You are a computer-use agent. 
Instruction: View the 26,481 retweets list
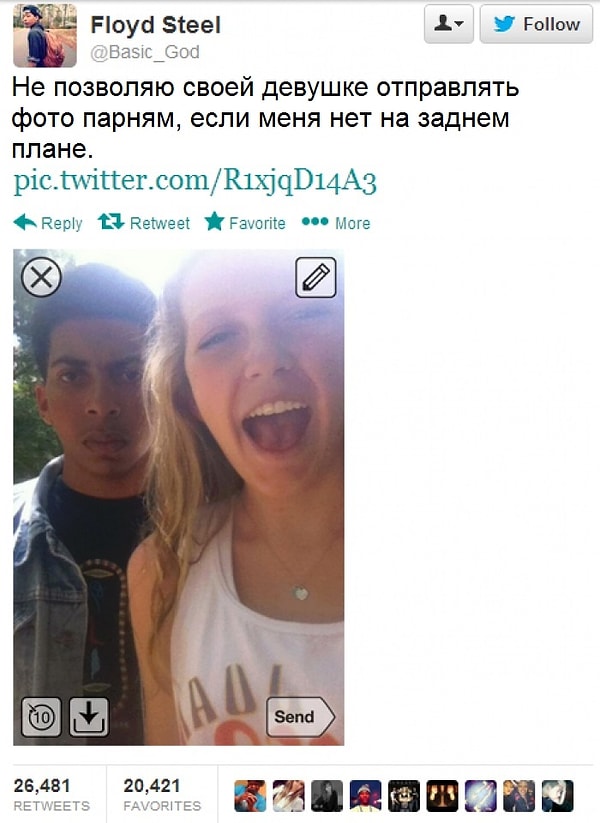51,795
